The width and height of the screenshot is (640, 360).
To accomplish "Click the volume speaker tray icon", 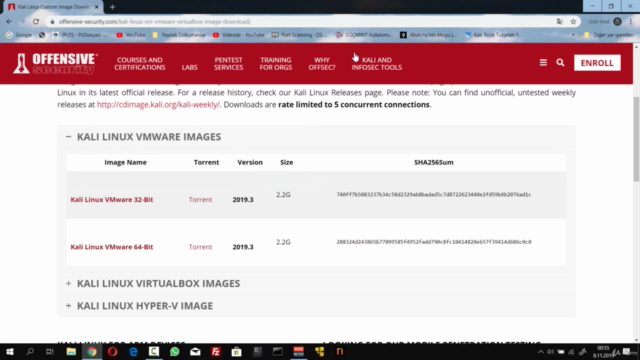I will coord(551,352).
